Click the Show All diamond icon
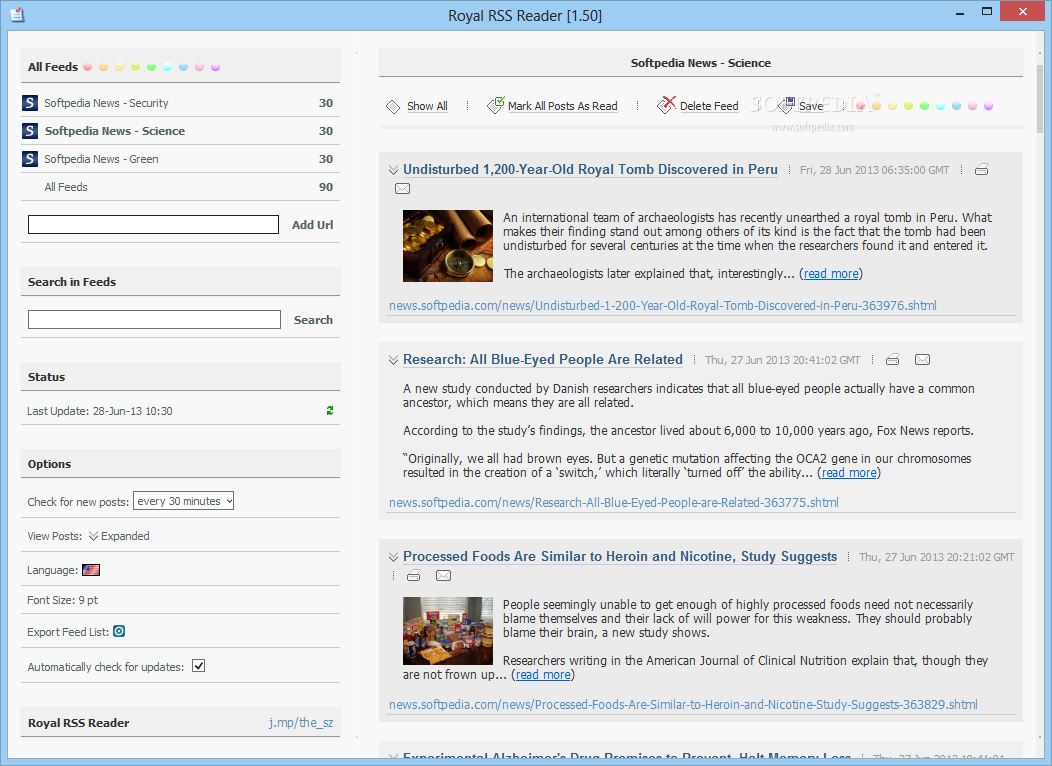This screenshot has height=766, width=1052. click(x=393, y=107)
